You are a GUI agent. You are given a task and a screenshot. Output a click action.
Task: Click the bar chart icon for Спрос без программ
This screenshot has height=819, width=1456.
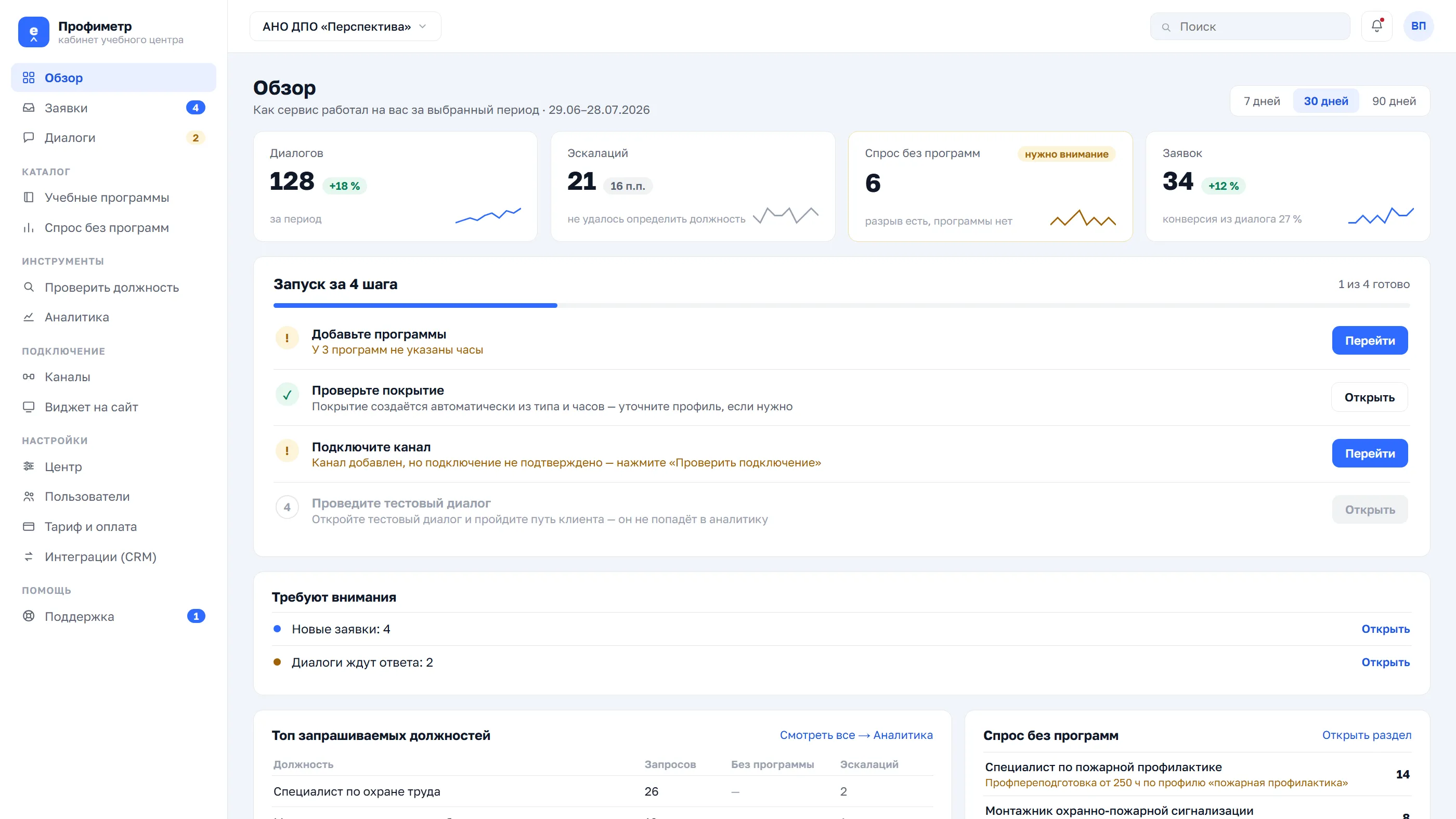[29, 227]
